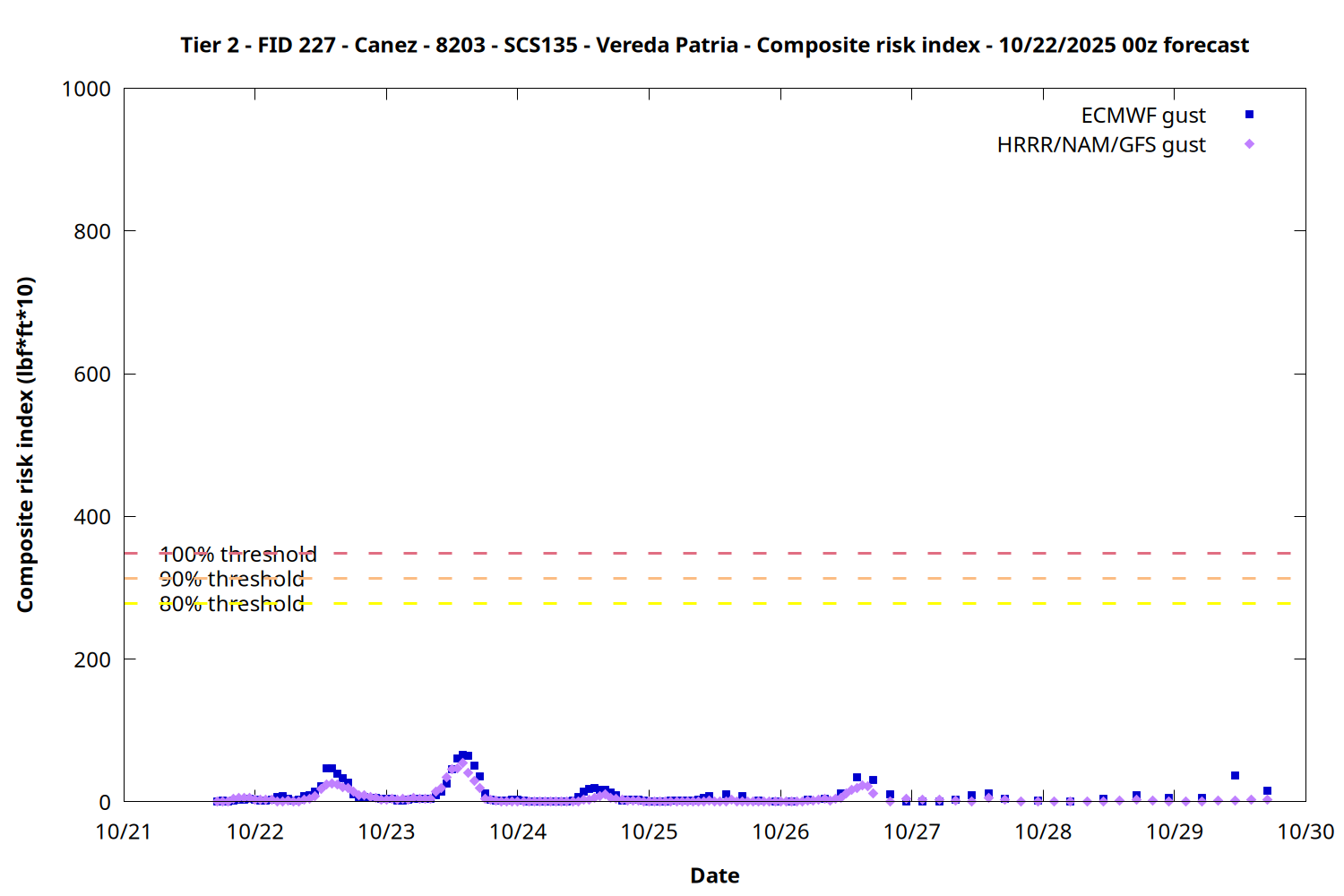Click the 100% threshold label
The height and width of the screenshot is (896, 1344).
click(237, 555)
